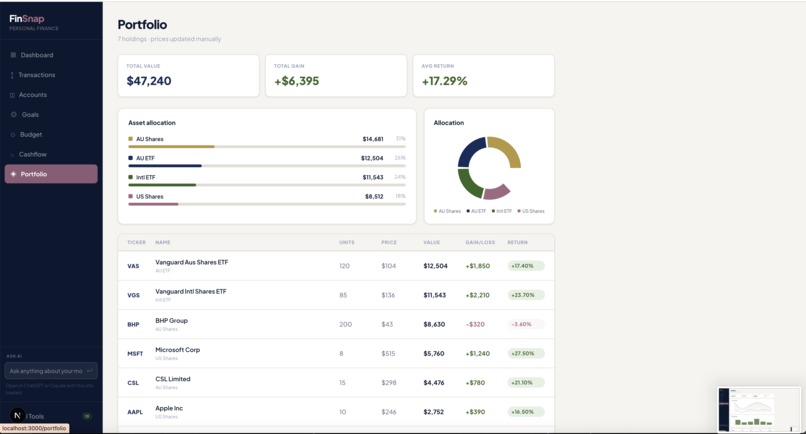Screen dimensions: 806x434
Task: Click the navy segment of the donut chart
Action: tap(470, 151)
